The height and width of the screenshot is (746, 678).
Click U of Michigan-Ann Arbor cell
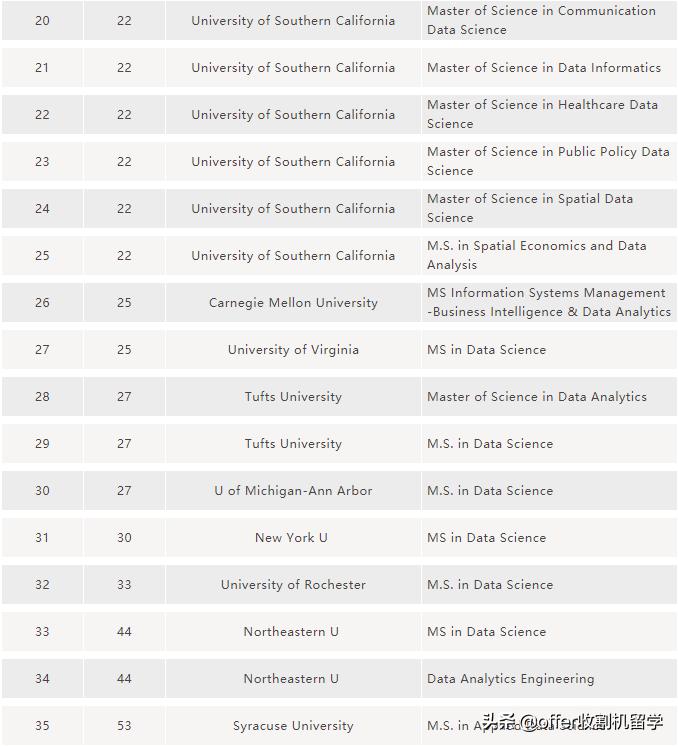pos(293,490)
